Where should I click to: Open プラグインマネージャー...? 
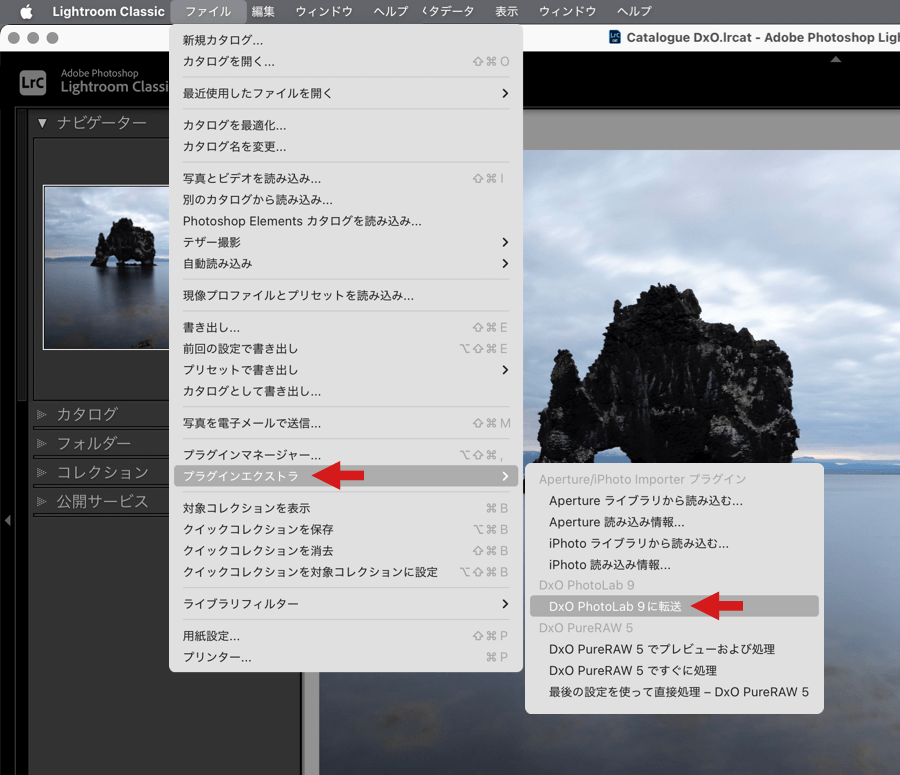(346, 455)
